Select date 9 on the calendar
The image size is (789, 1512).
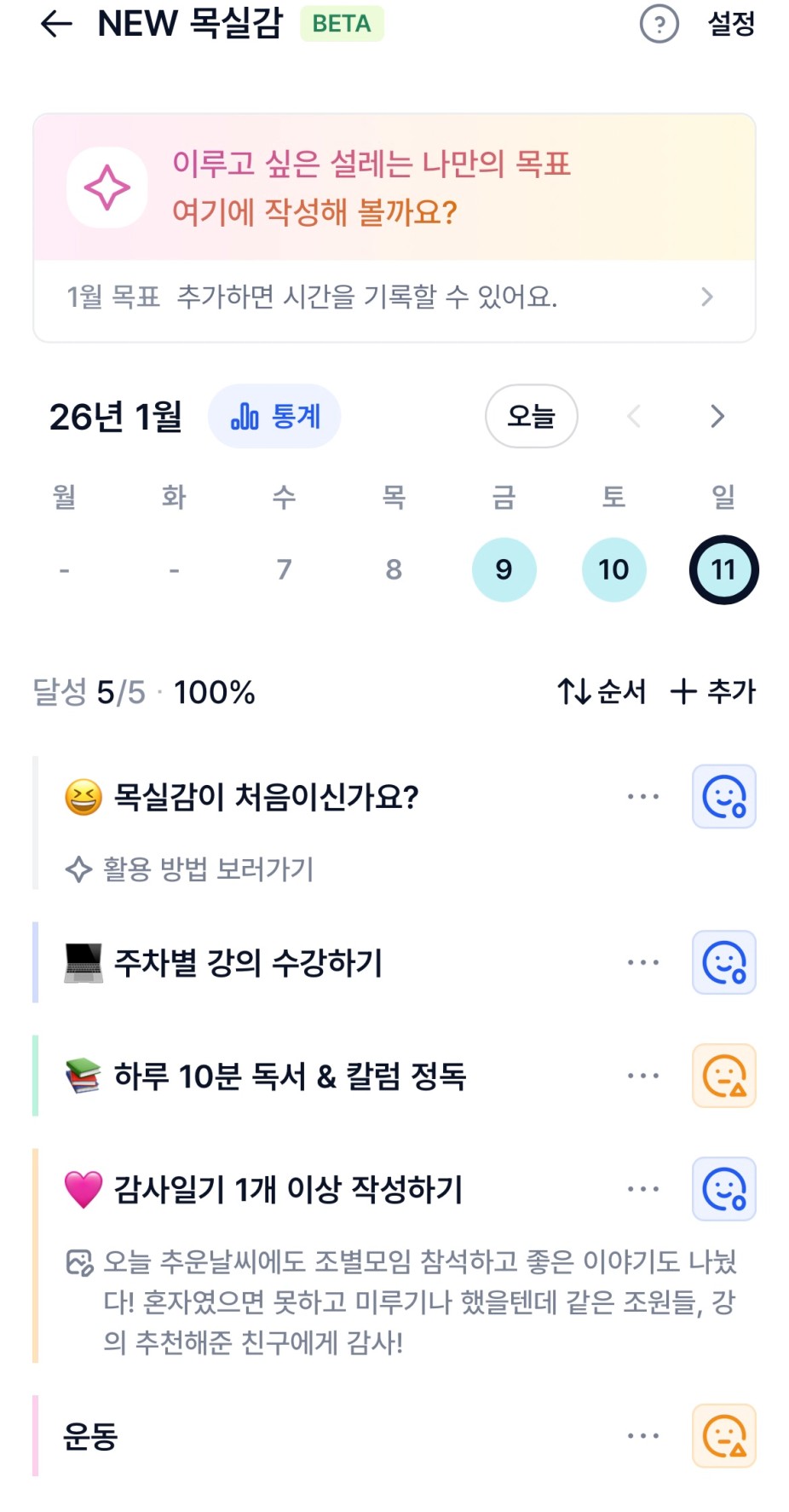pyautogui.click(x=504, y=569)
